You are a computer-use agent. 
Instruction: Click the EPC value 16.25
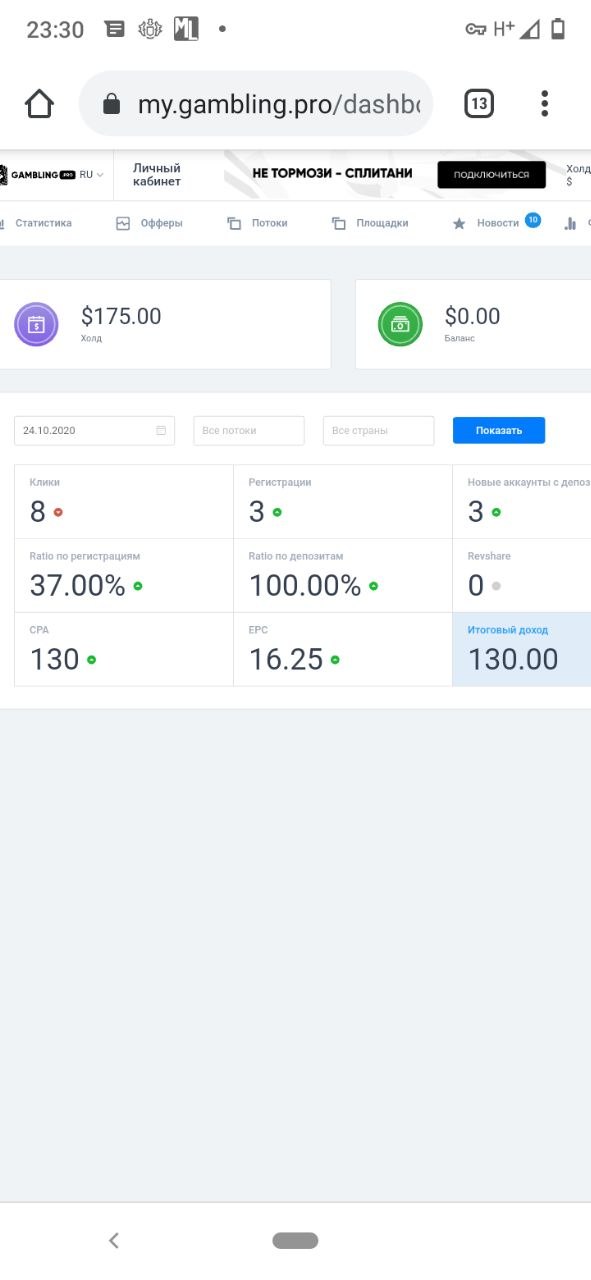[x=286, y=659]
